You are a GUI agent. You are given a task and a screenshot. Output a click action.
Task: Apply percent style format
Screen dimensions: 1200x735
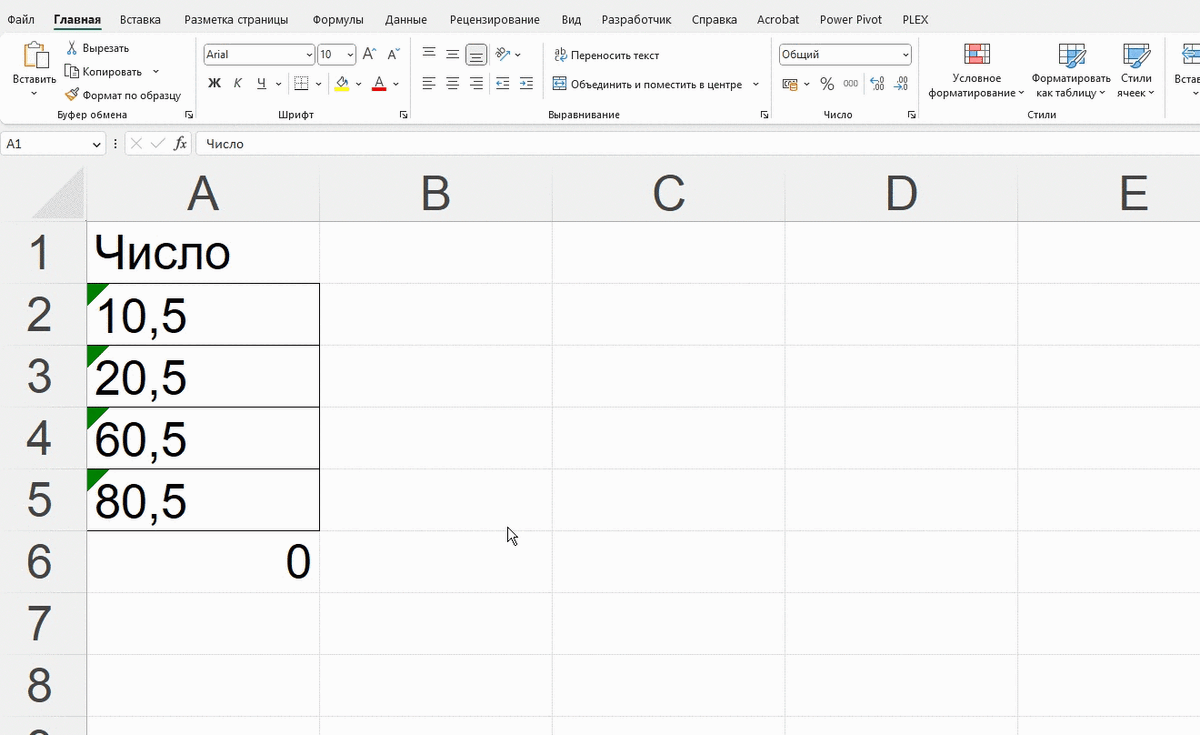click(827, 84)
